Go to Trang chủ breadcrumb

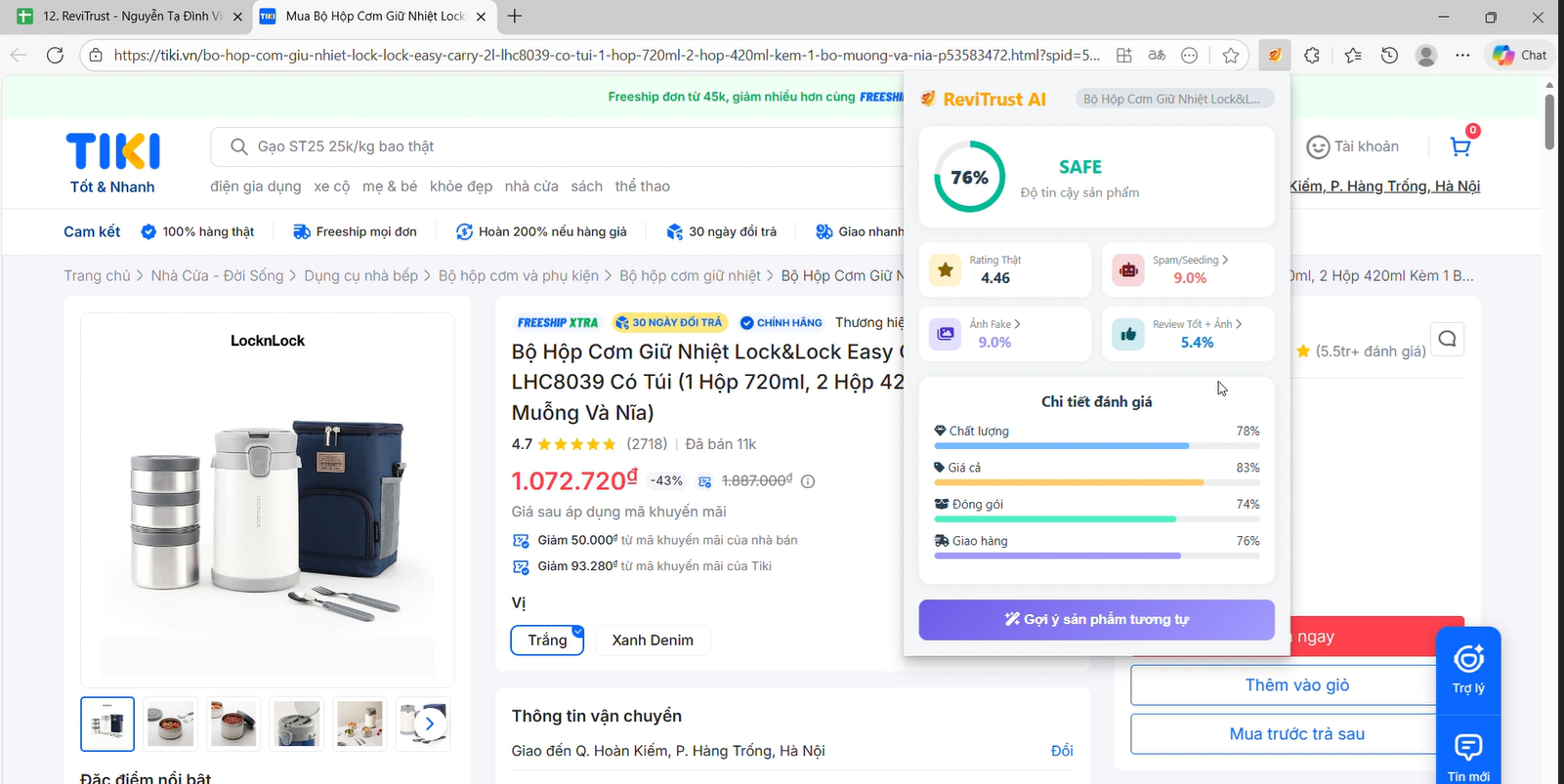coord(97,276)
